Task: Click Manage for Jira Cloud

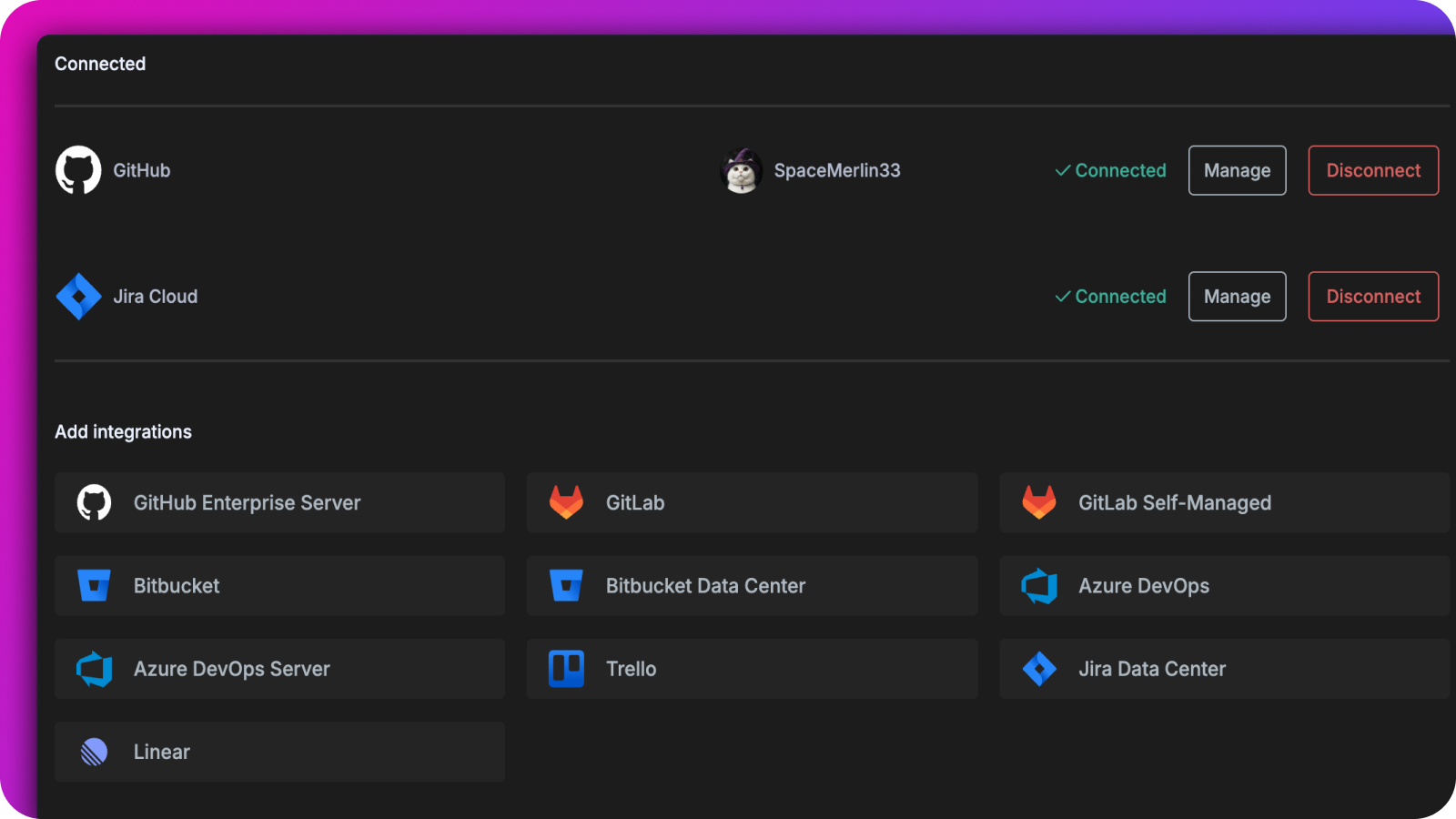Action: tap(1237, 296)
